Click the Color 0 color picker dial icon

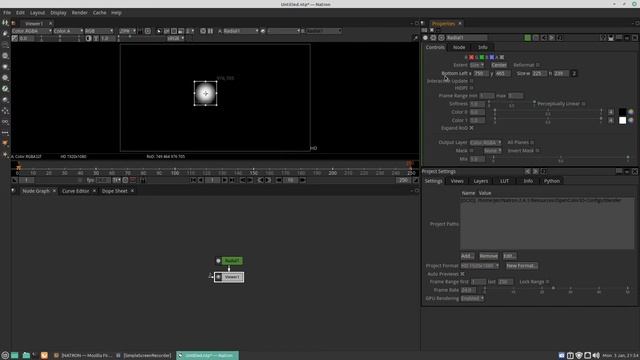pyautogui.click(x=631, y=112)
